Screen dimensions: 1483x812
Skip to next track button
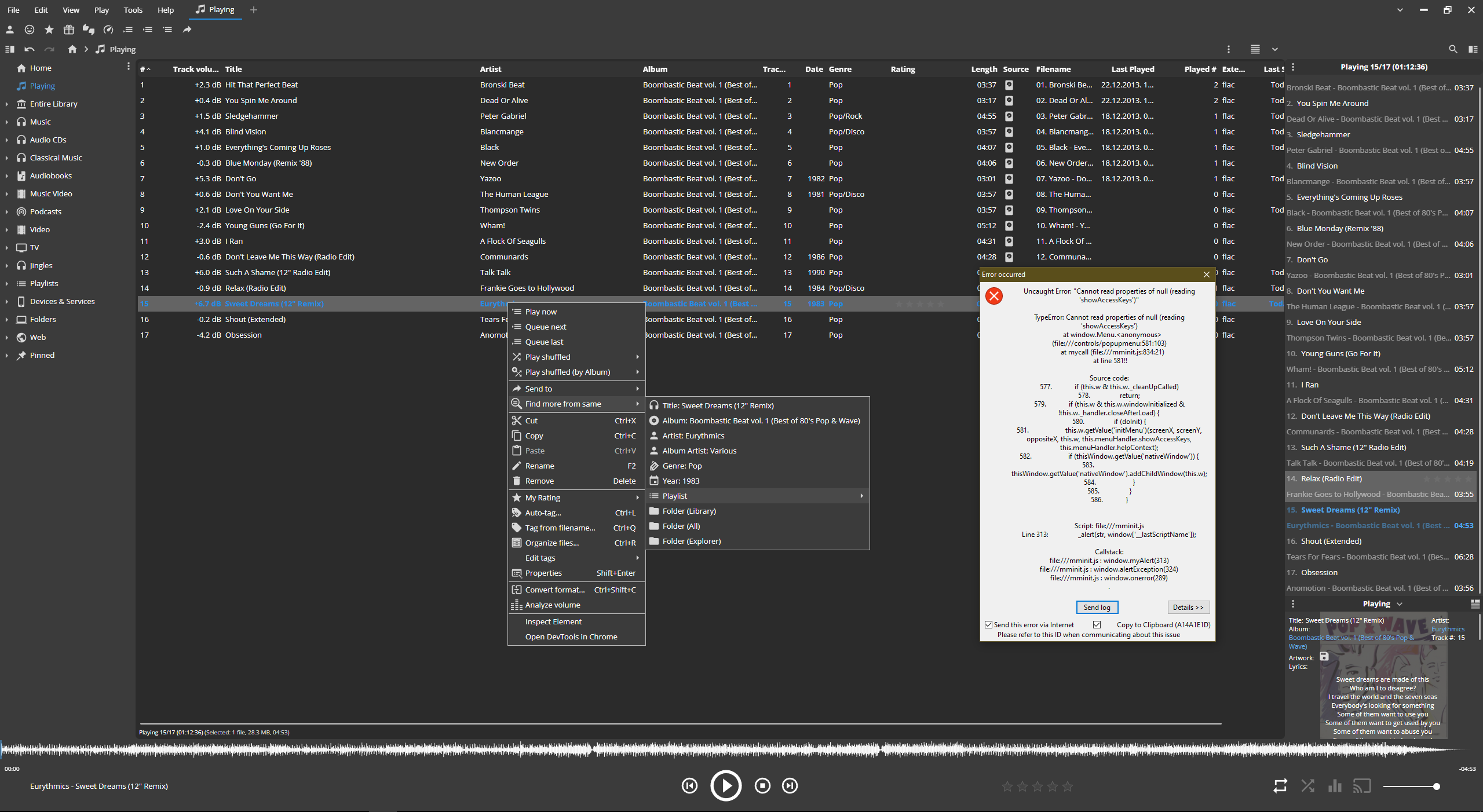pos(790,786)
